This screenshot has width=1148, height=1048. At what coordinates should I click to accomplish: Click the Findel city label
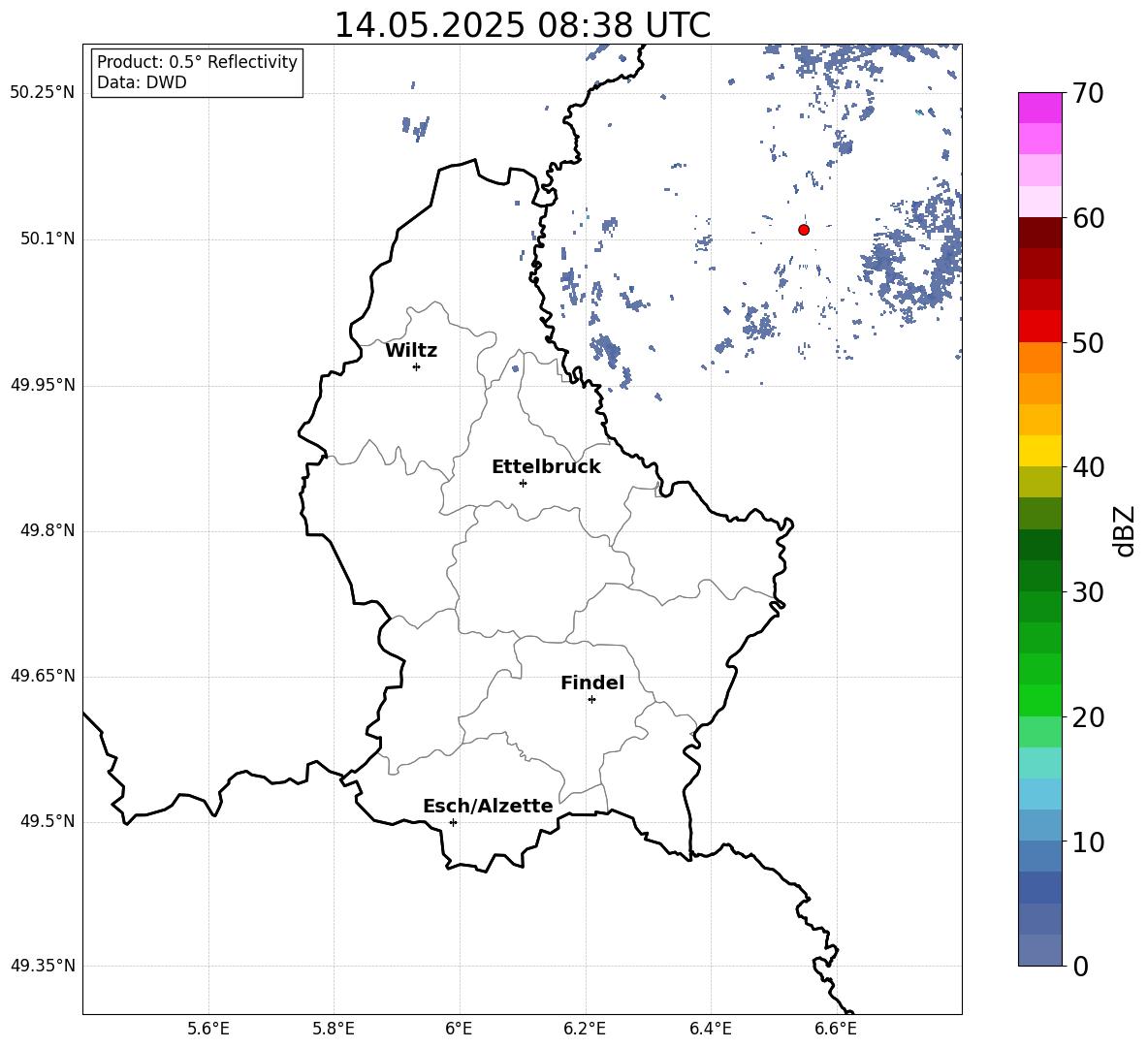coord(592,683)
